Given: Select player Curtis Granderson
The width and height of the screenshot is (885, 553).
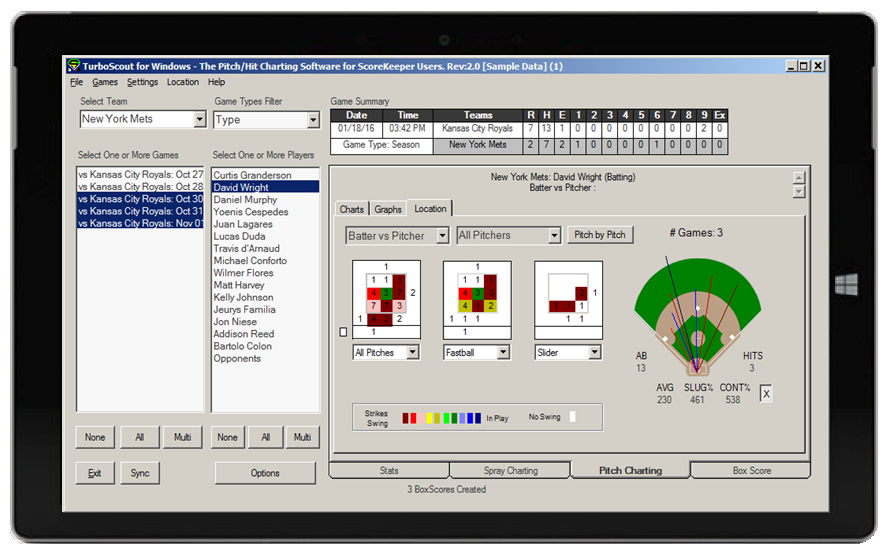Looking at the screenshot, I should (x=265, y=175).
